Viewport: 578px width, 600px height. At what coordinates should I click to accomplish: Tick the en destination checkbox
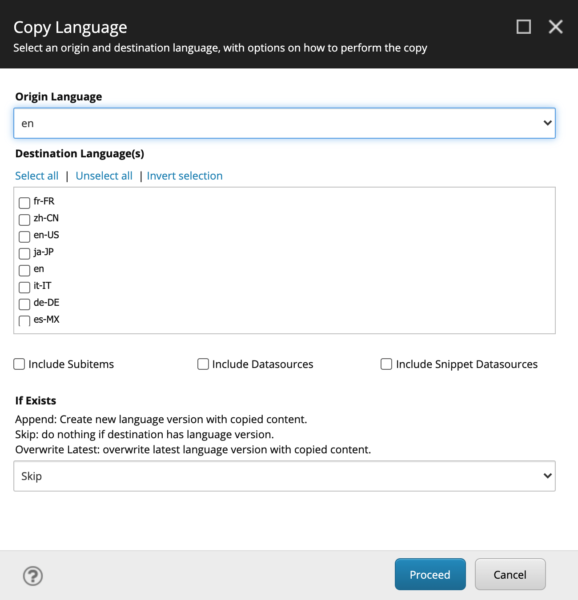point(24,270)
